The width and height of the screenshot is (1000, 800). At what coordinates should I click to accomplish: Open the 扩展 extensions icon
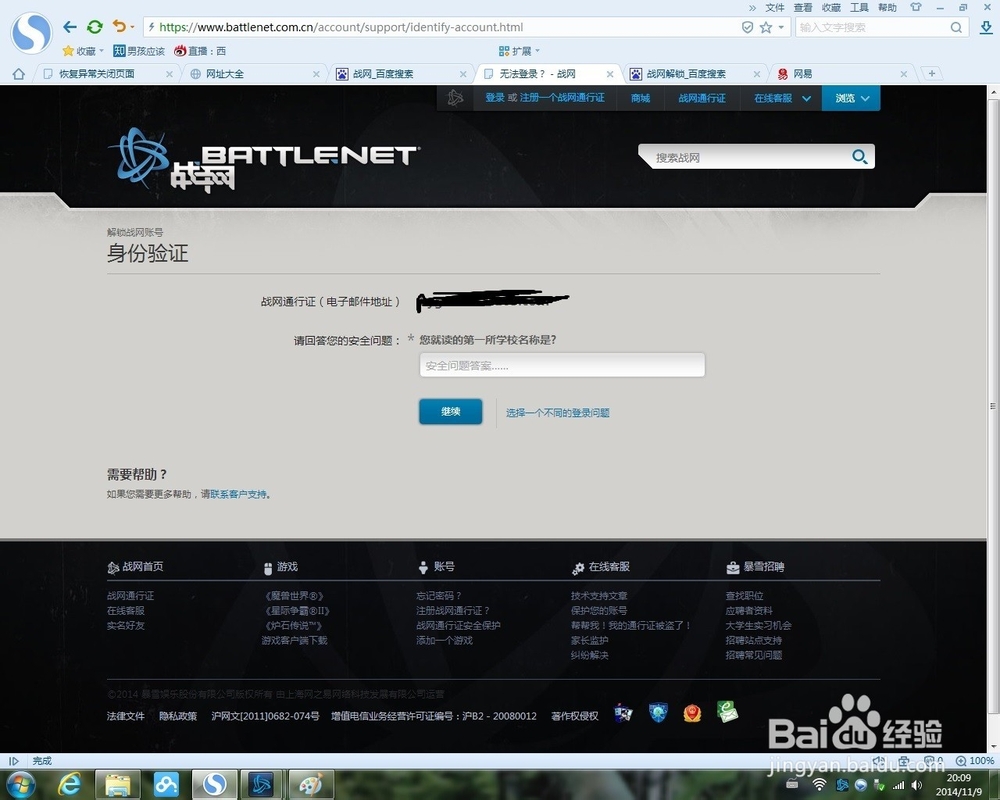[x=504, y=51]
